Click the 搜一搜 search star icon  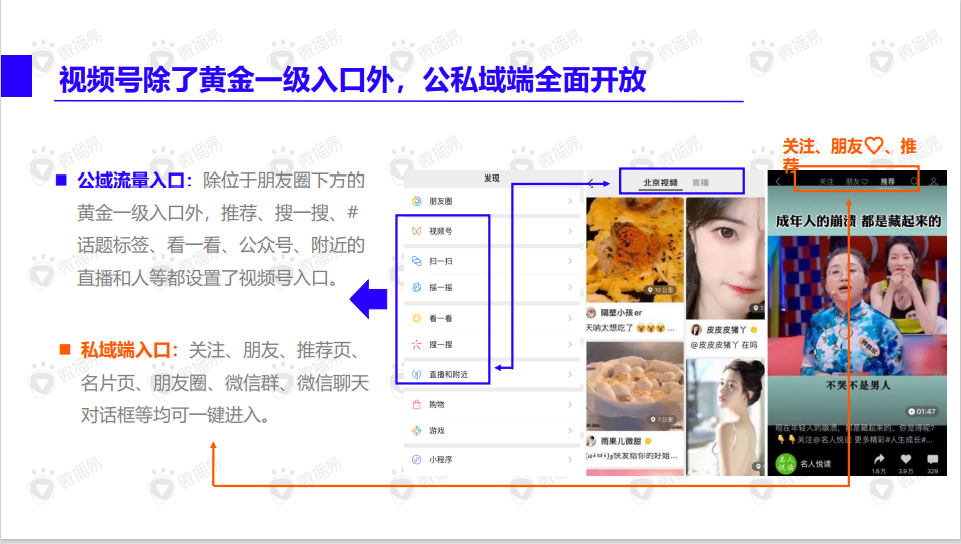[417, 345]
